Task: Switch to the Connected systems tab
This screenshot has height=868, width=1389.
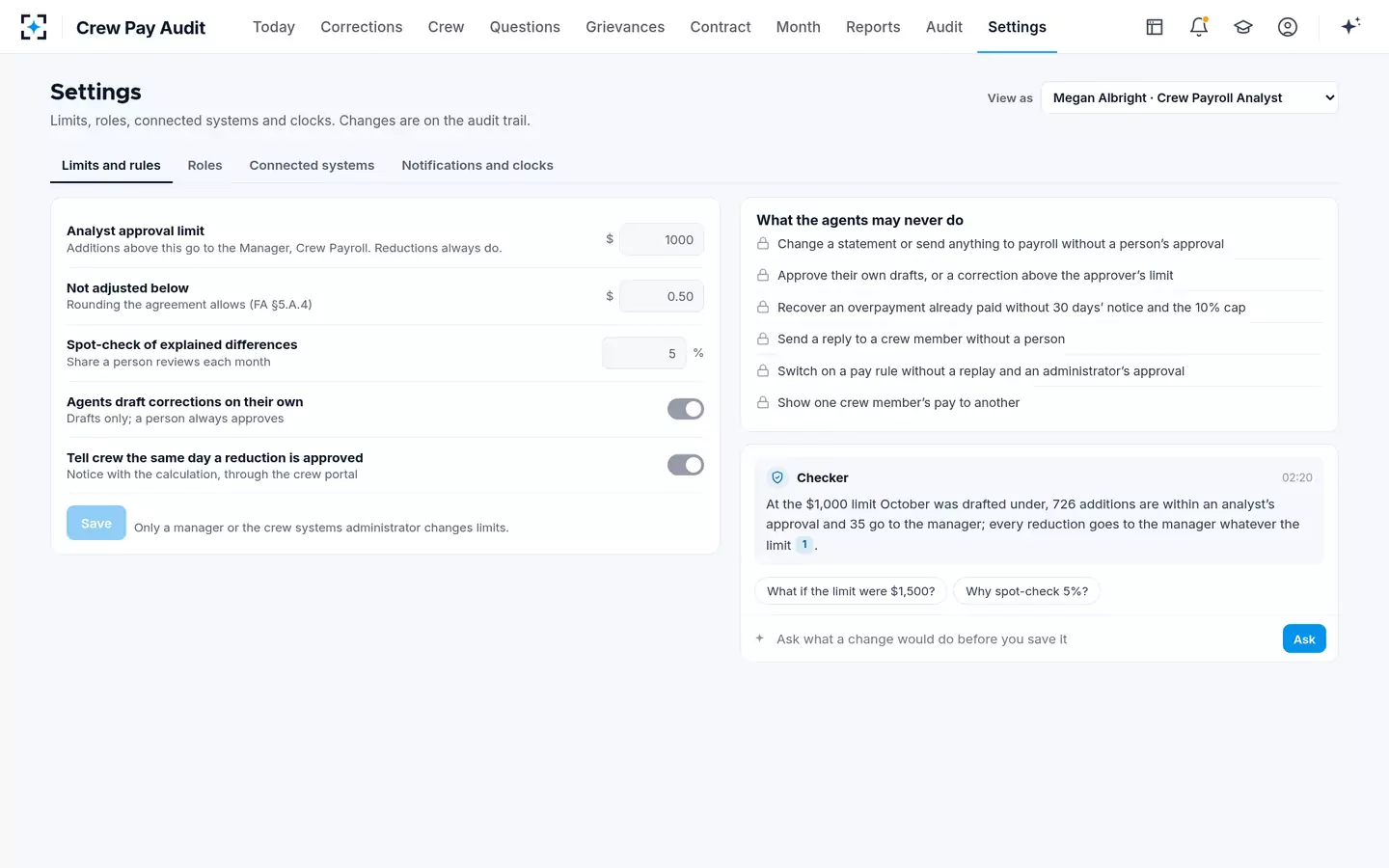Action: click(312, 166)
